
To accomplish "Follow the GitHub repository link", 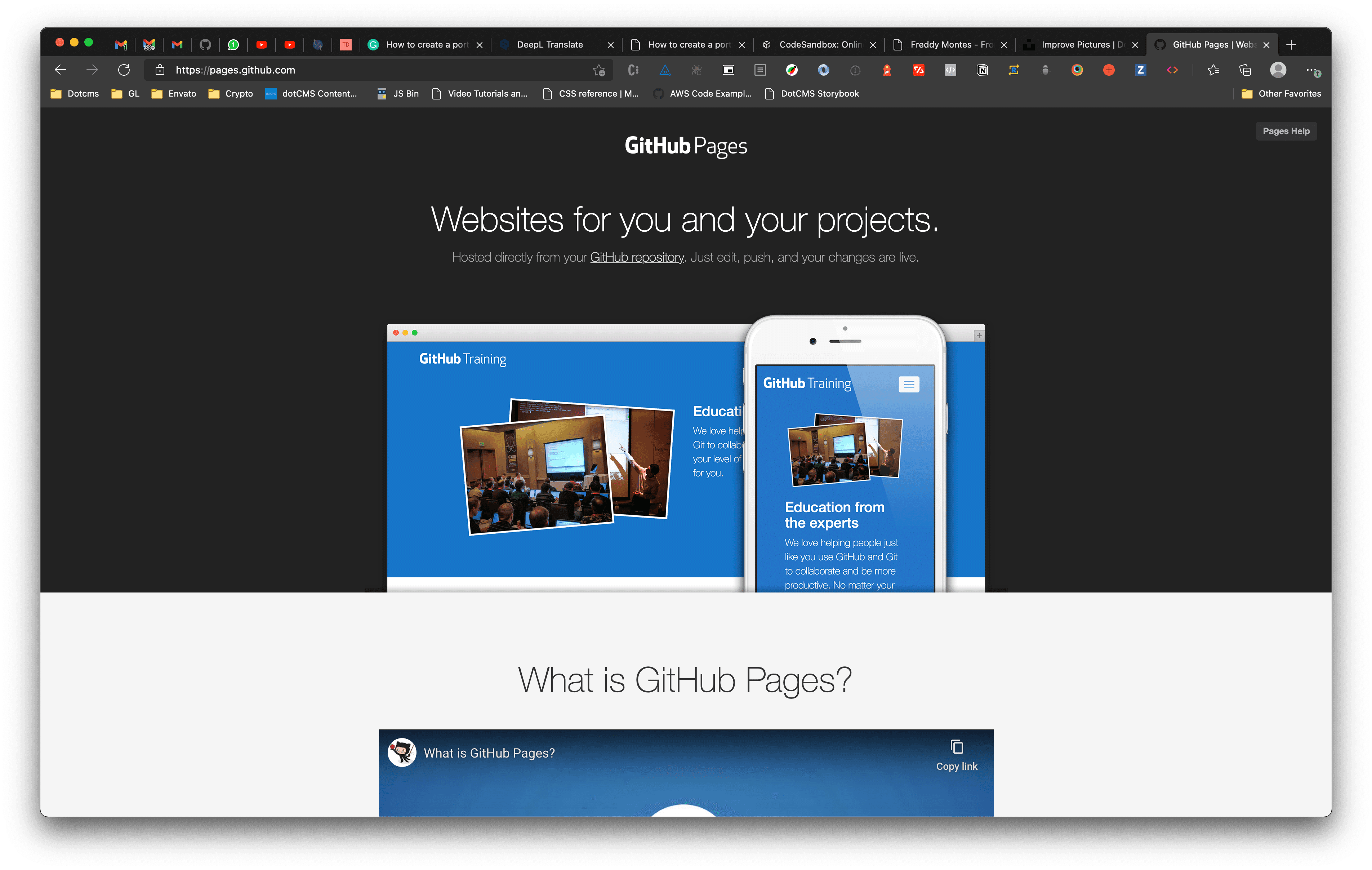I will (636, 258).
